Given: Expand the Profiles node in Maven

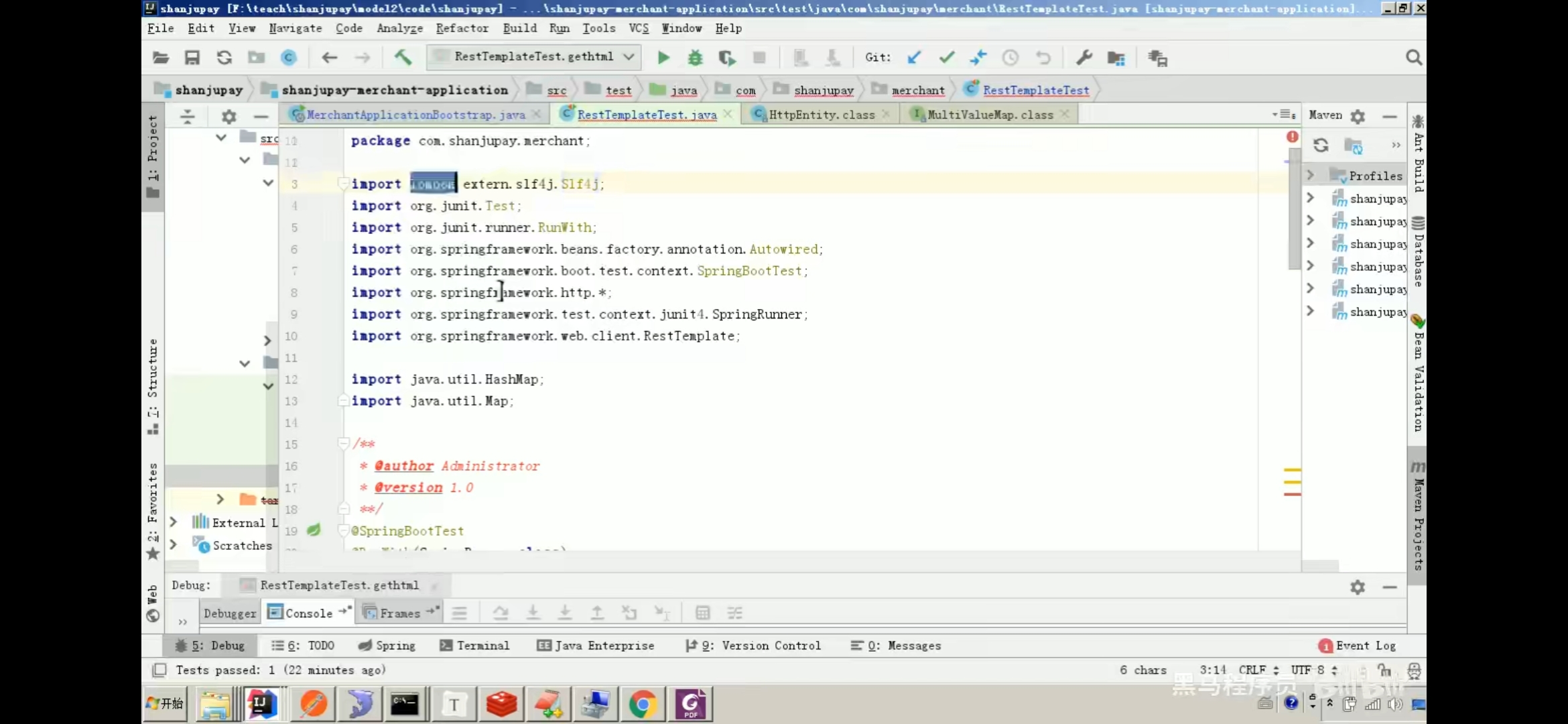Looking at the screenshot, I should click(x=1311, y=176).
